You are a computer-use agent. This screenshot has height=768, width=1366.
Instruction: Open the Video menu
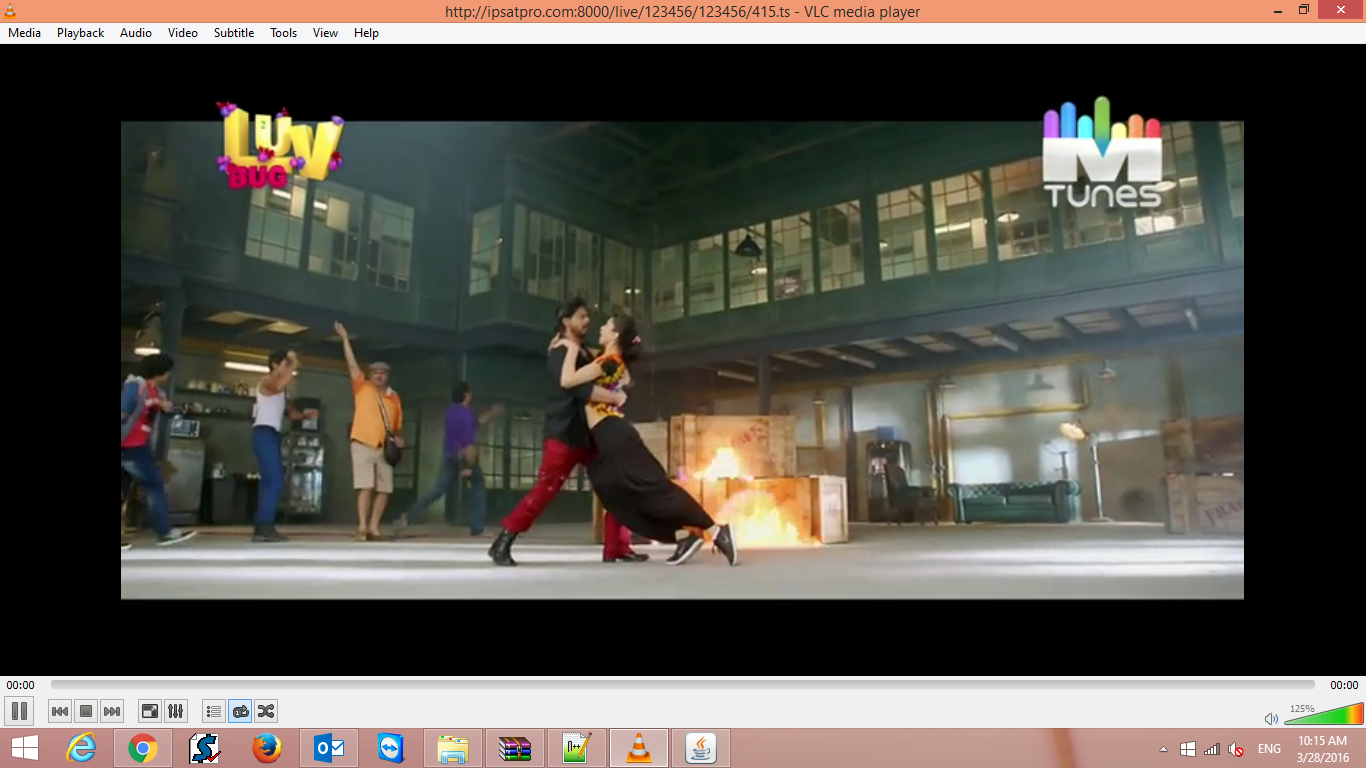point(183,33)
